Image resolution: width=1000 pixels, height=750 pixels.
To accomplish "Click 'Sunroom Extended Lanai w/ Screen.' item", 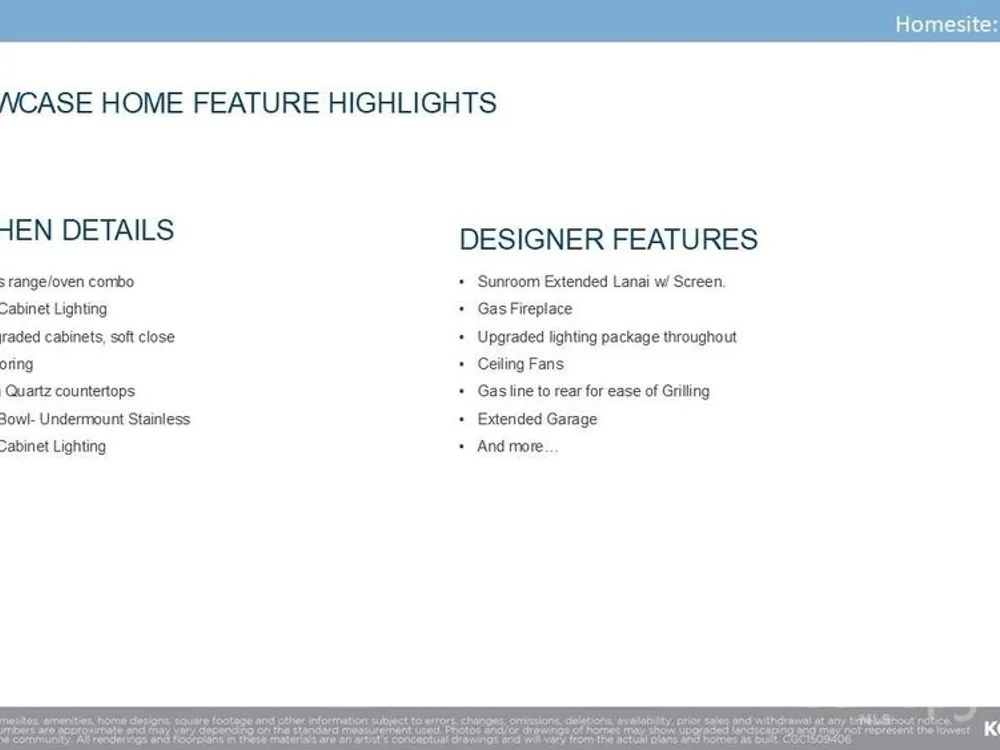I will [x=601, y=281].
